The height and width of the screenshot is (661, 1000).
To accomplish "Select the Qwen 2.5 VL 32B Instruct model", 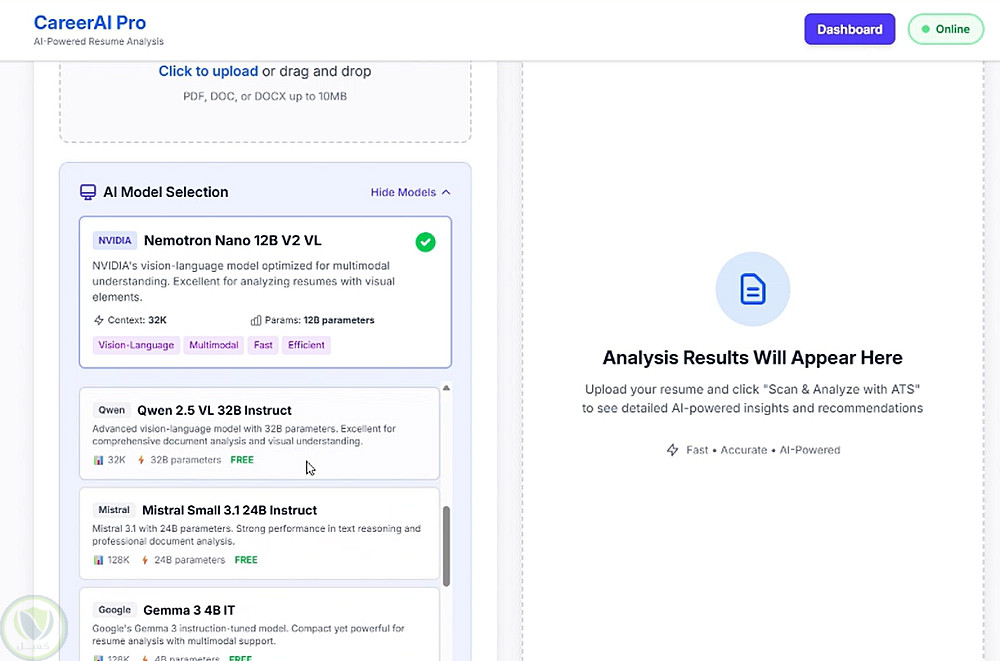I will pyautogui.click(x=260, y=433).
